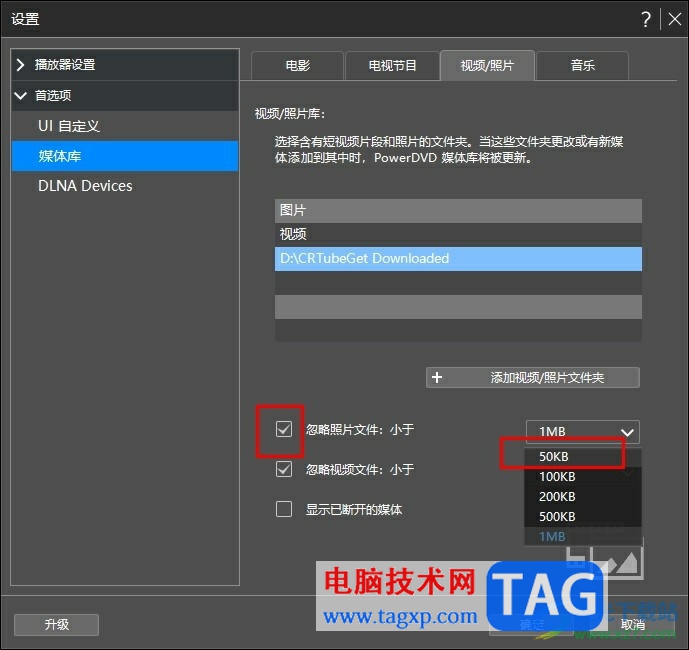Select D:\CRTubeGet Downloaded folder row
The width and height of the screenshot is (689, 650).
(458, 258)
